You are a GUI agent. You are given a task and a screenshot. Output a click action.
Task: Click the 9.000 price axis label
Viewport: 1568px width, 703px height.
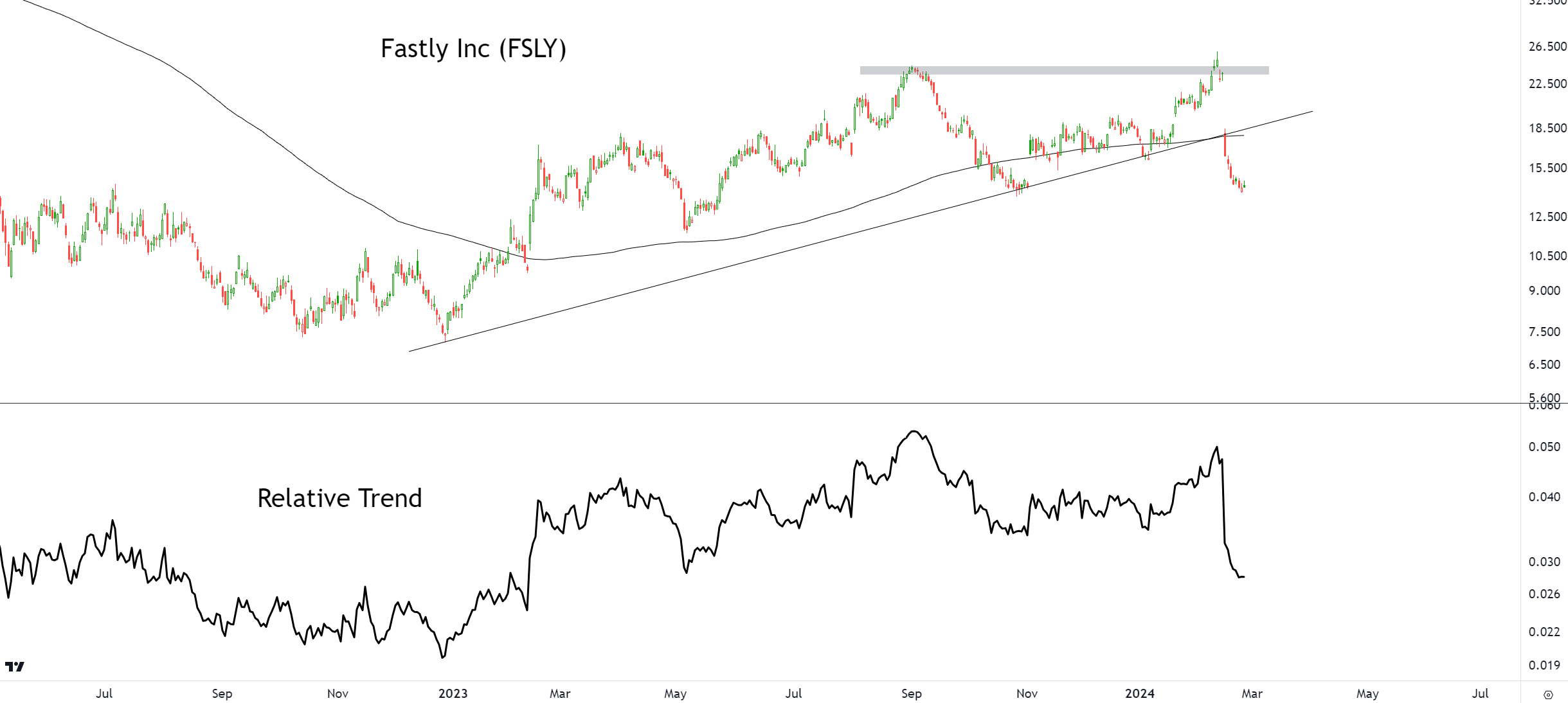[x=1544, y=290]
